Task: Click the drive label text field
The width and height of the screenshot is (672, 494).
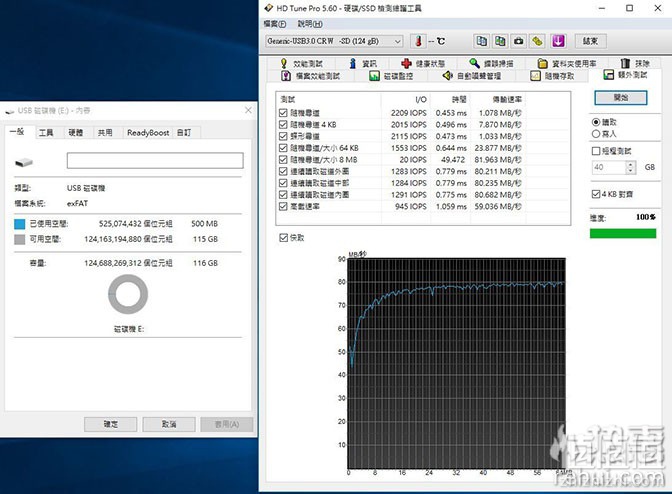Action: pyautogui.click(x=154, y=161)
